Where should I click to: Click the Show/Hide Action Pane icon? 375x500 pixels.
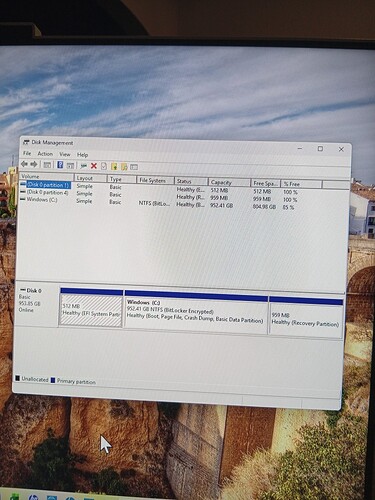click(x=70, y=165)
